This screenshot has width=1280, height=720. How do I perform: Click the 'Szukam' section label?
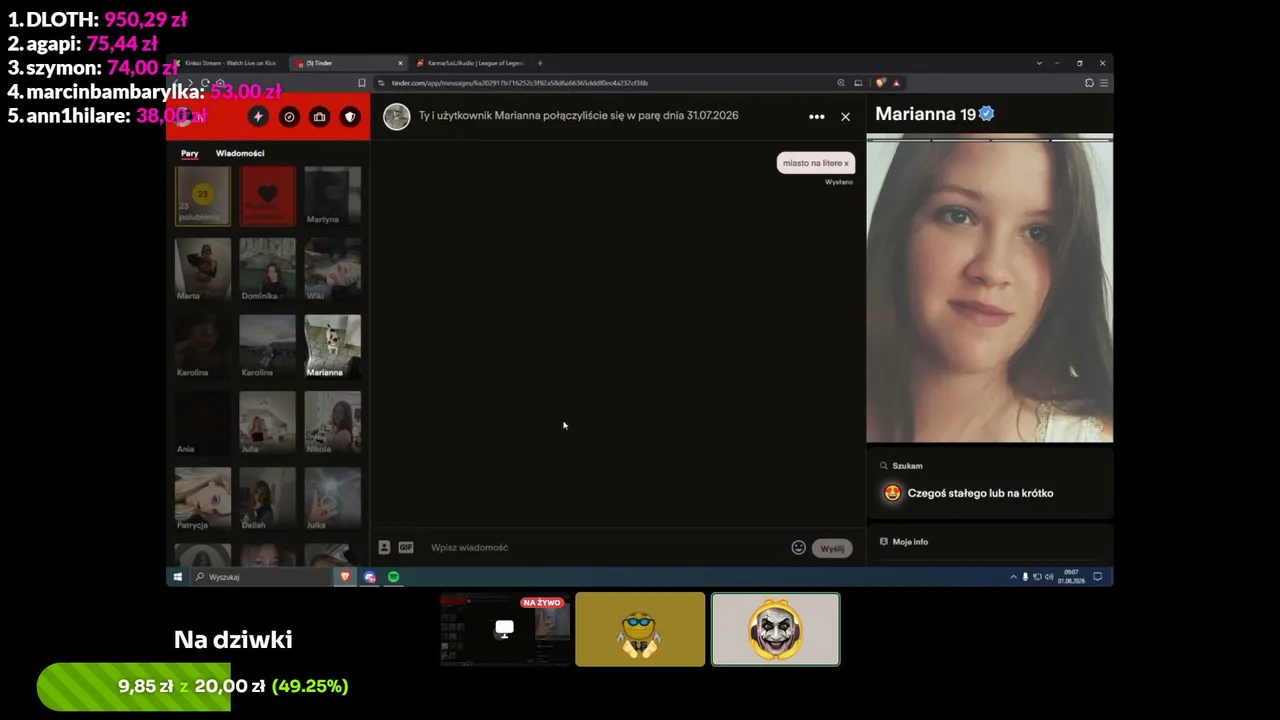click(x=907, y=466)
